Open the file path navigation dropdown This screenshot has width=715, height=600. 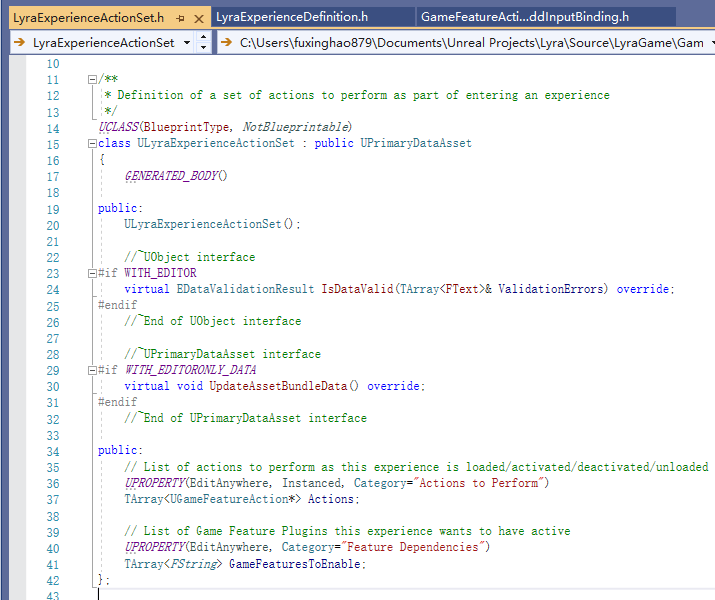coord(712,43)
